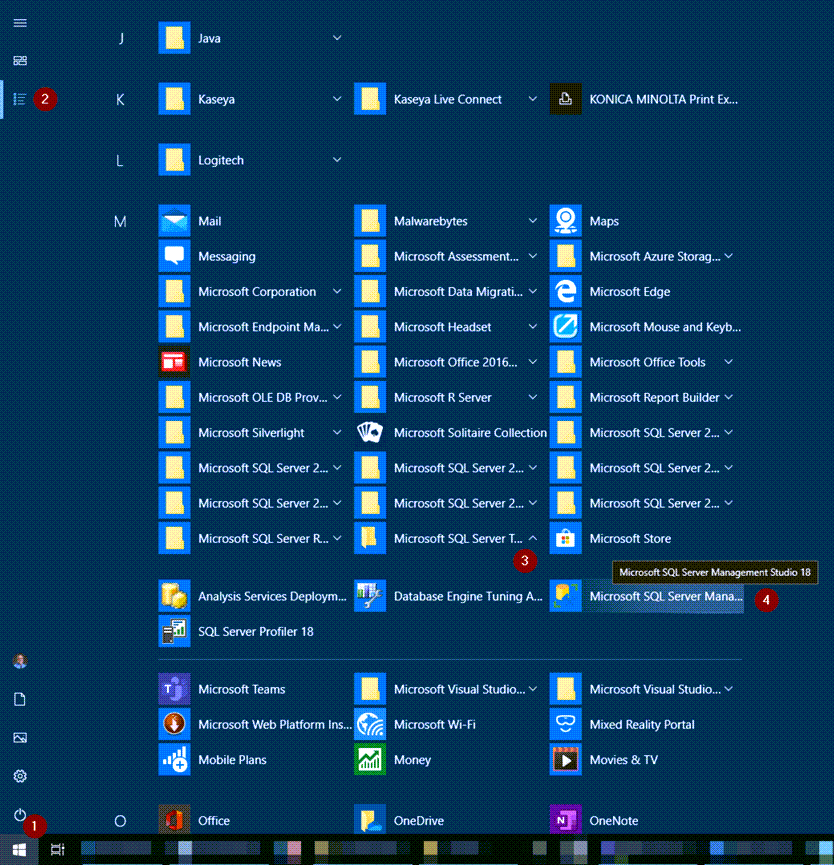Click the Windows Start button

pyautogui.click(x=19, y=850)
